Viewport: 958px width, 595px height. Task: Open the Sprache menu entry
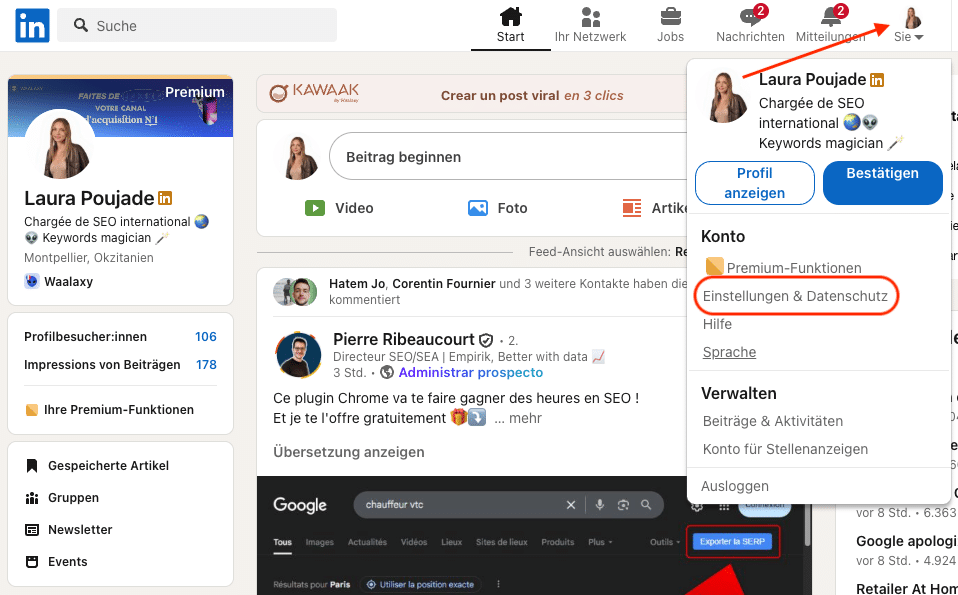click(x=729, y=352)
